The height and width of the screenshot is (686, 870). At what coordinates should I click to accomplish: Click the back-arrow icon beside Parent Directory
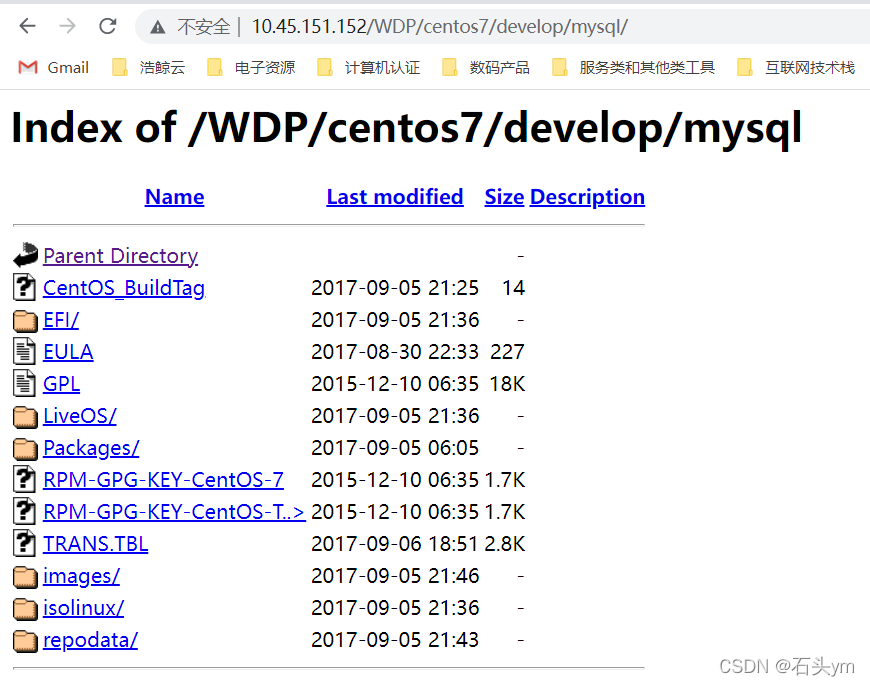26,255
